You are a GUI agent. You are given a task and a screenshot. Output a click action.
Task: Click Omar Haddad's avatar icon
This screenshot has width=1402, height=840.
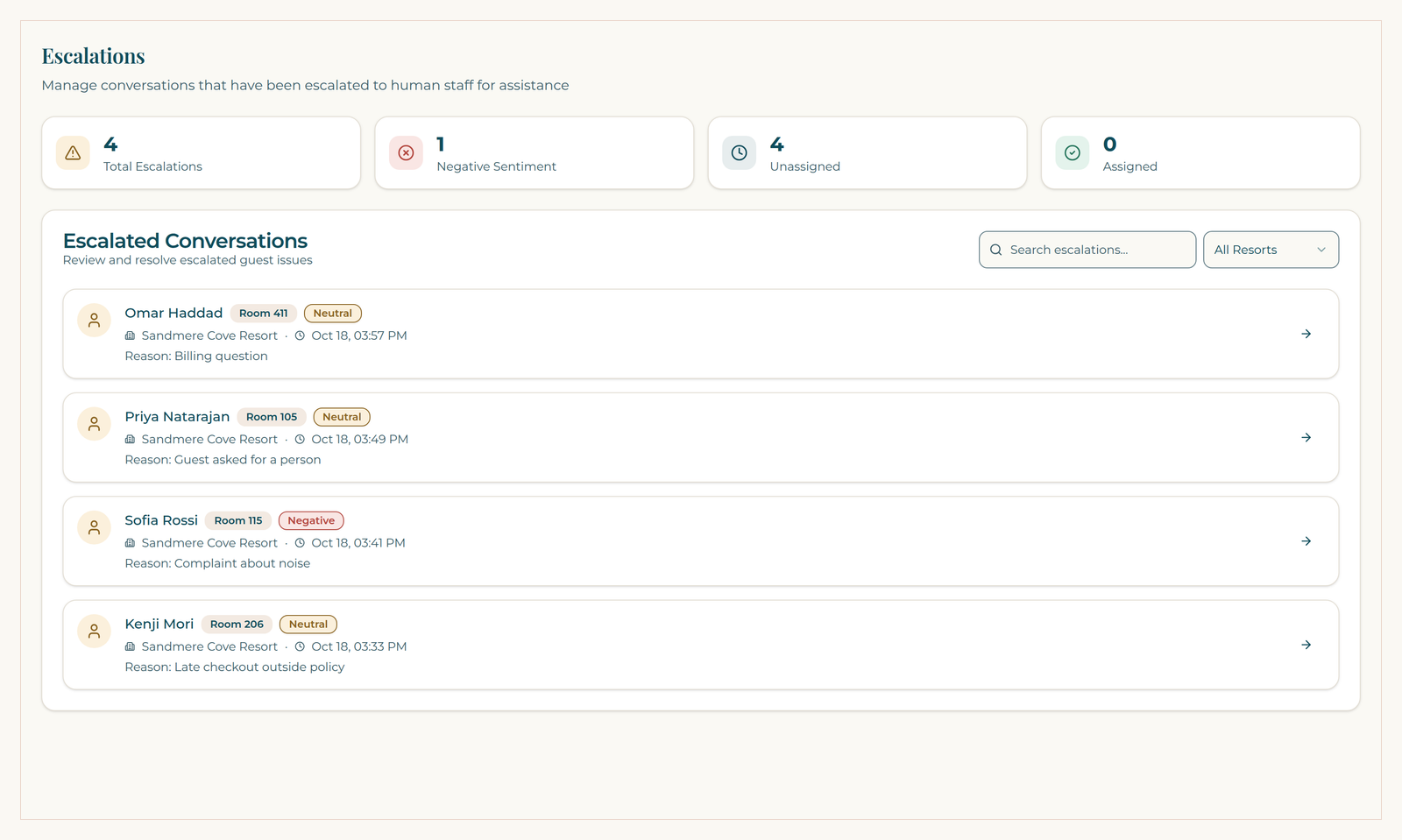[x=94, y=321]
